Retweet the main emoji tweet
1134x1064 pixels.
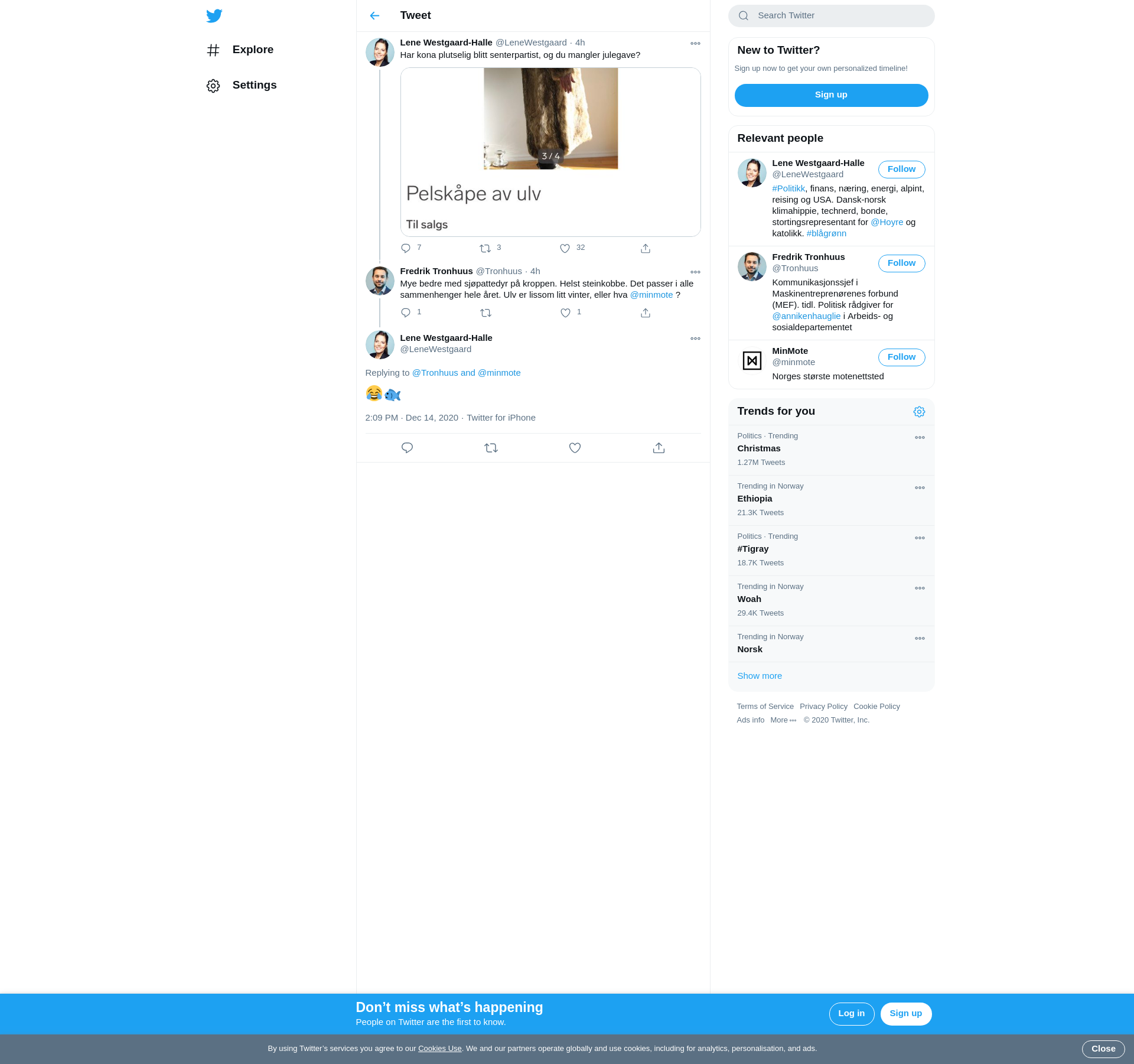click(491, 448)
